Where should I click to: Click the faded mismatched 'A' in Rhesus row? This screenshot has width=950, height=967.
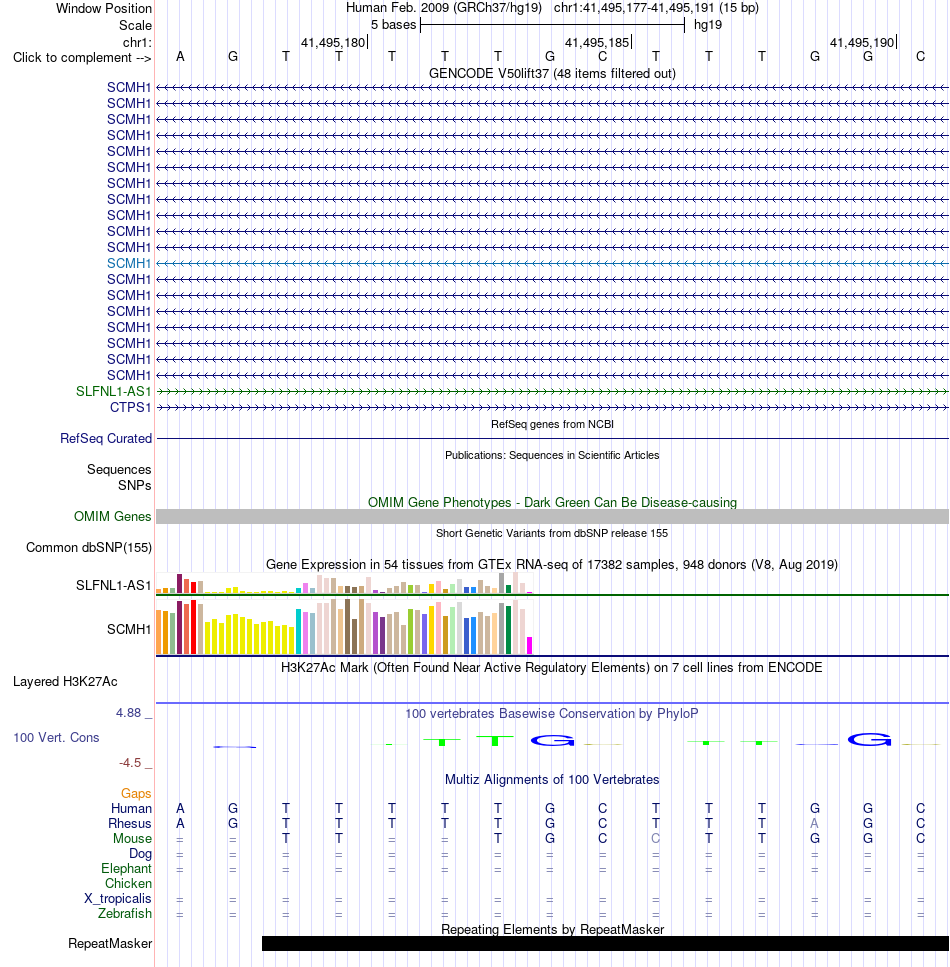point(814,823)
